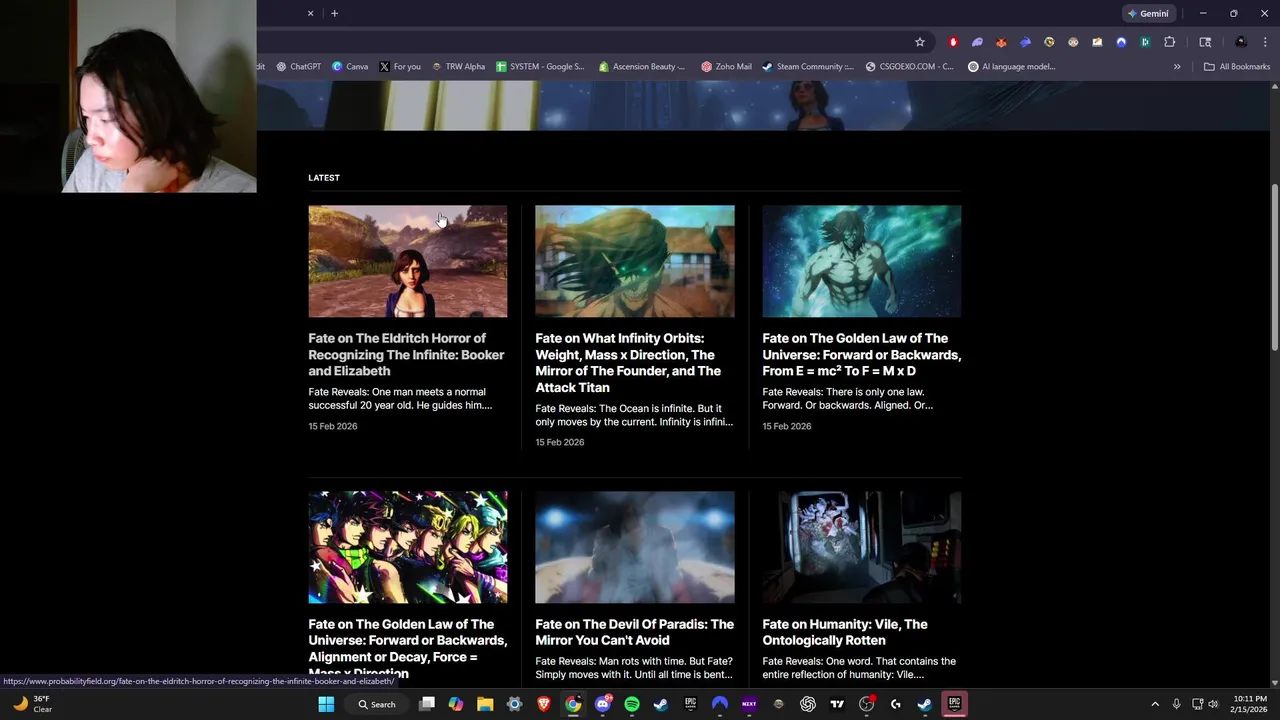Open the clock showing 10:11 PM

tap(1250, 704)
